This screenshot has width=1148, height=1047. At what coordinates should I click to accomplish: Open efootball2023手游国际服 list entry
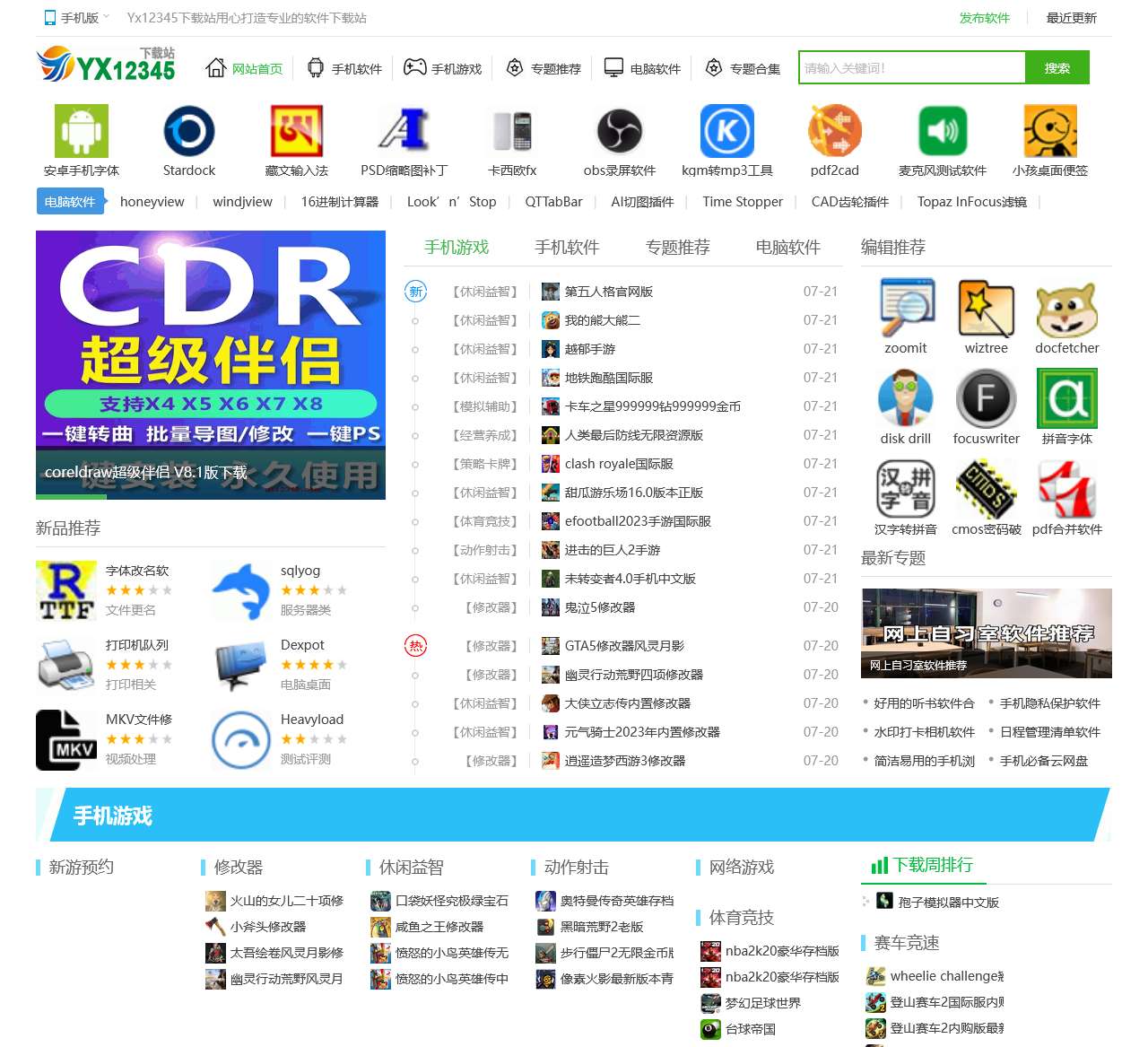(638, 521)
